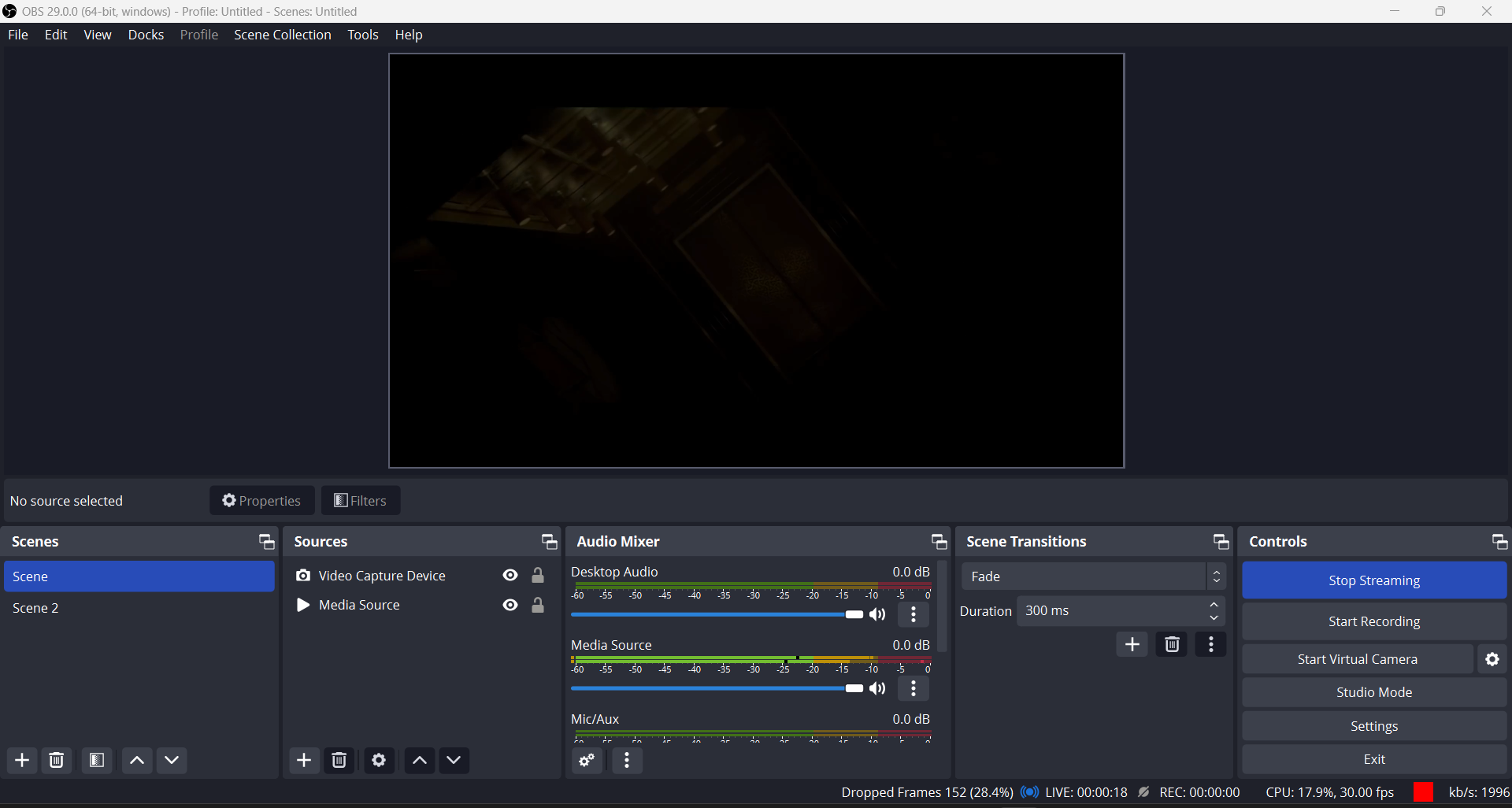The height and width of the screenshot is (808, 1512).
Task: Click the Properties button
Action: coord(261,501)
